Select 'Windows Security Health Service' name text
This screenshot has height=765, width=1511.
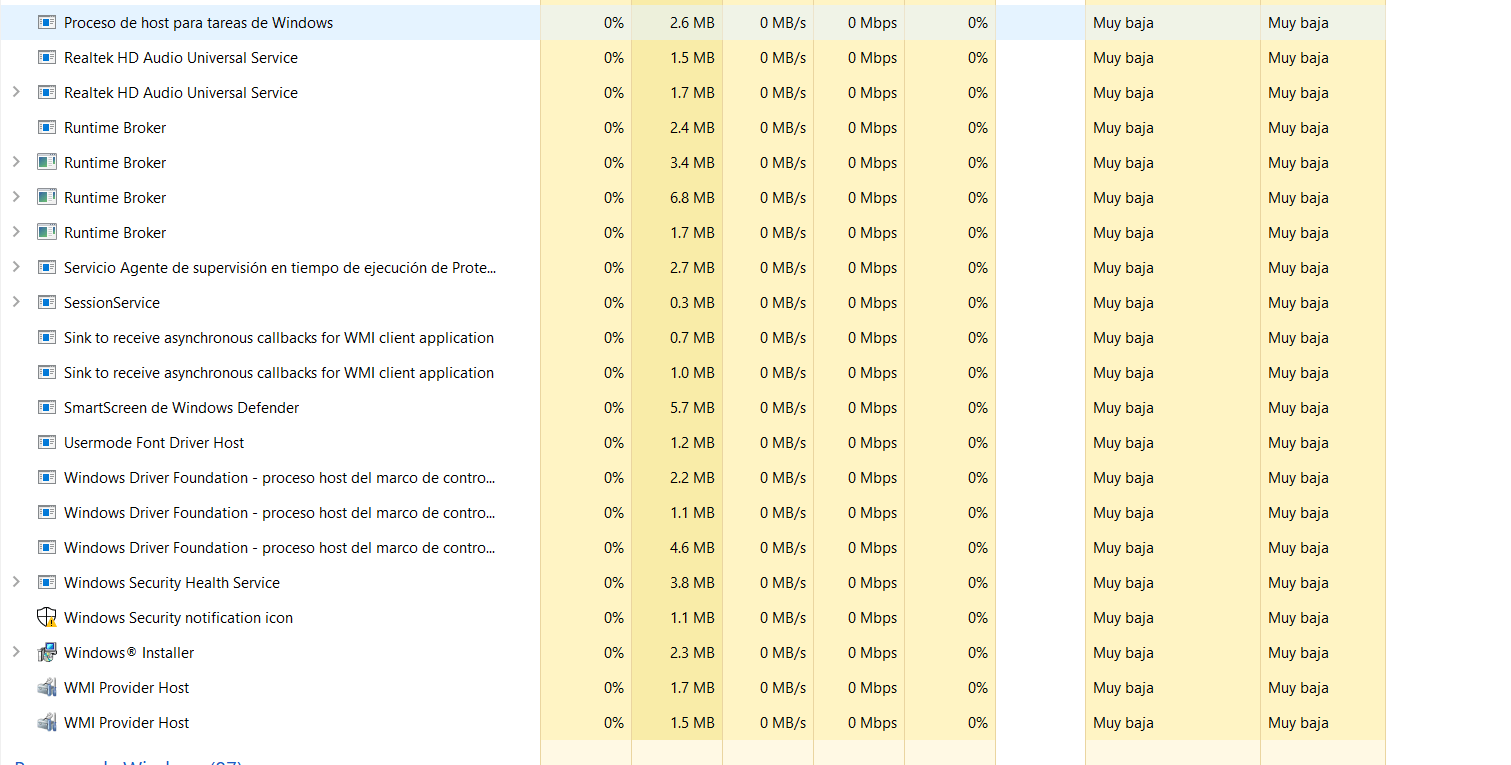click(172, 582)
